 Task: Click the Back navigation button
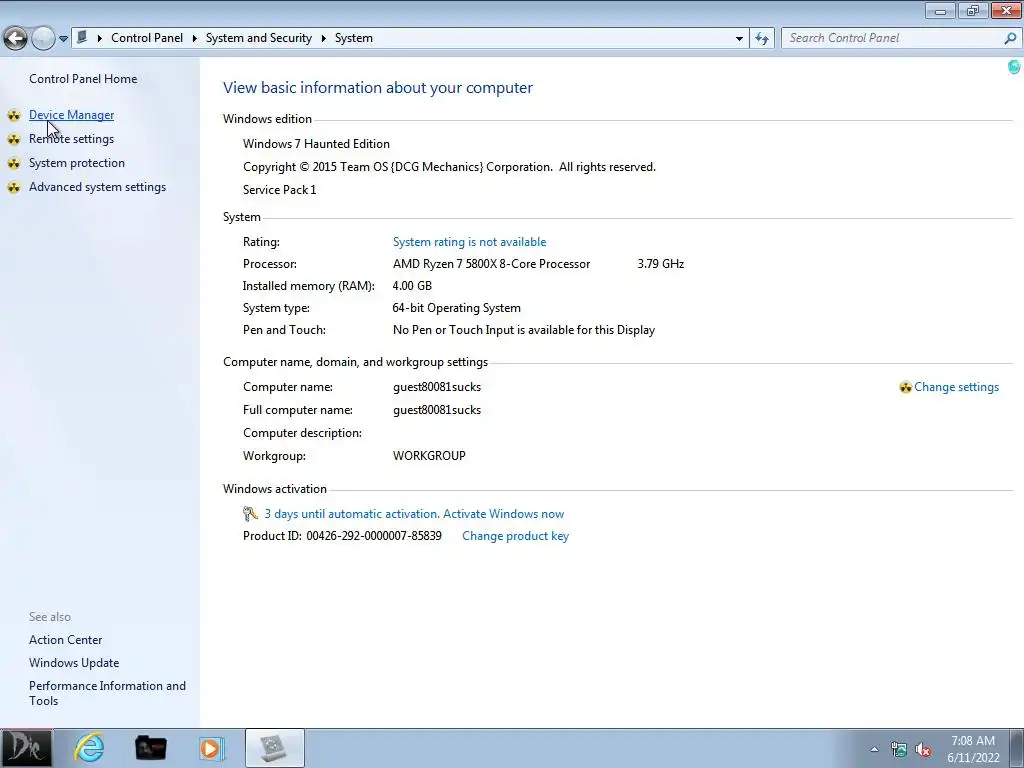pyautogui.click(x=15, y=39)
